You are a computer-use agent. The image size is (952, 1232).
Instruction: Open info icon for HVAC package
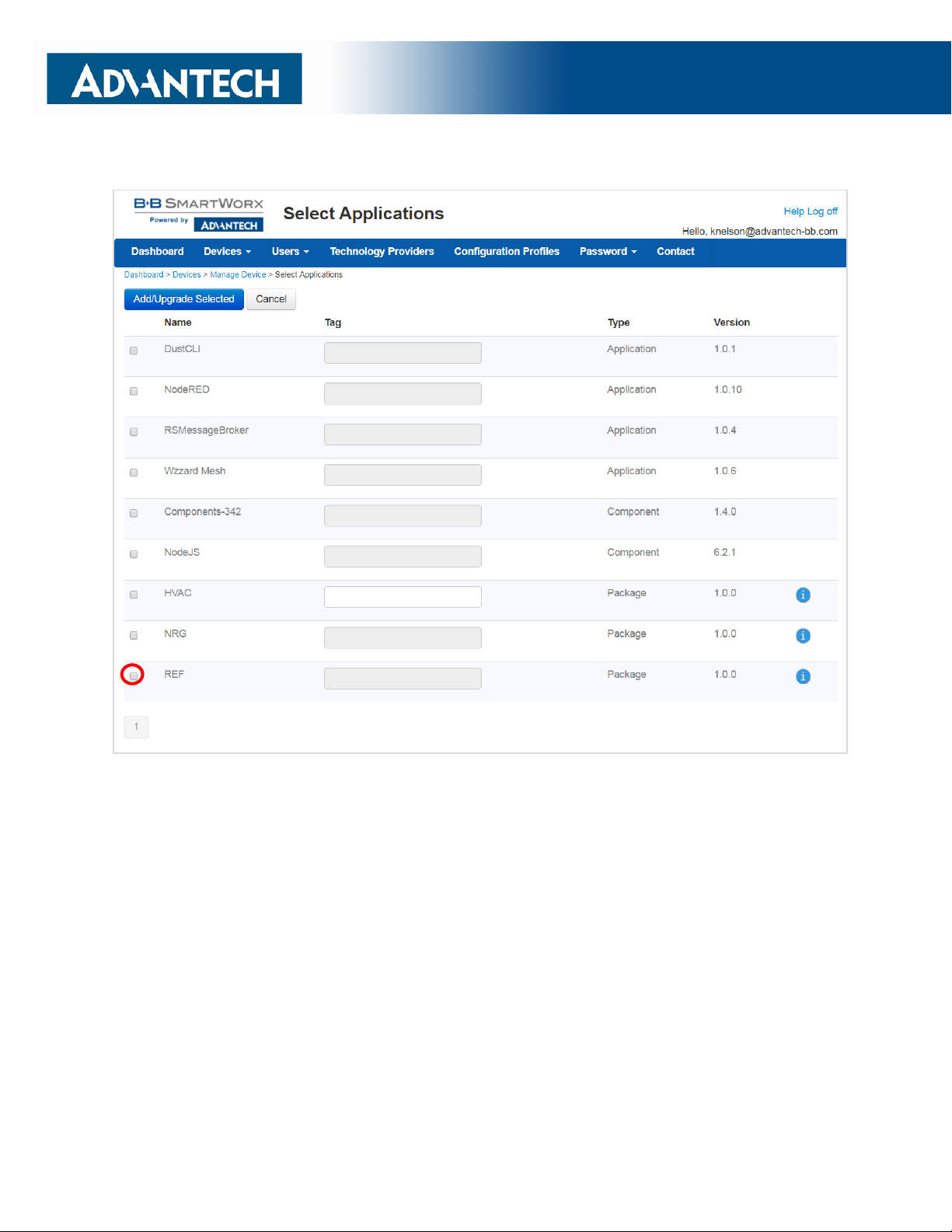pos(804,595)
